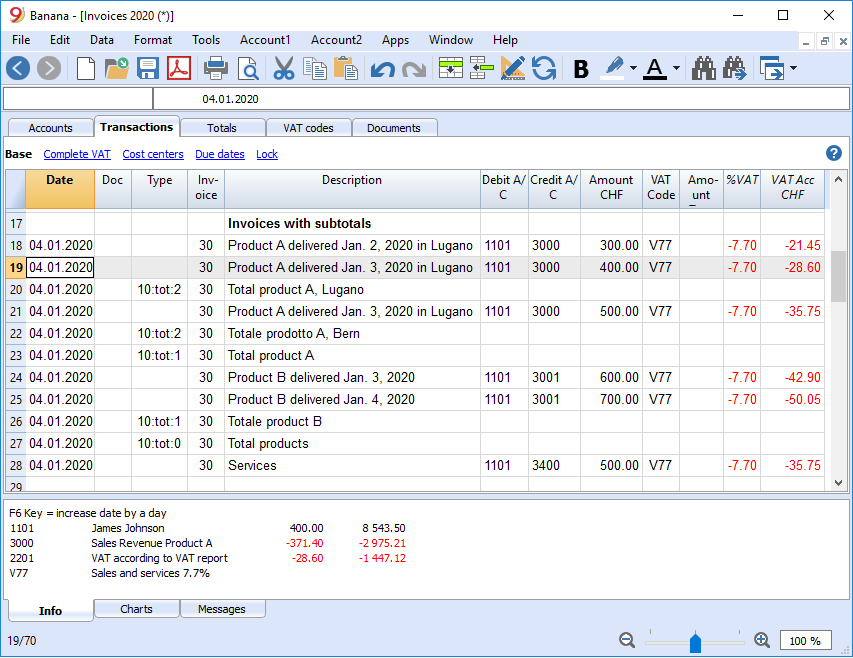Create a new file with blank page icon
Viewport: 853px width, 658px height.
86,69
